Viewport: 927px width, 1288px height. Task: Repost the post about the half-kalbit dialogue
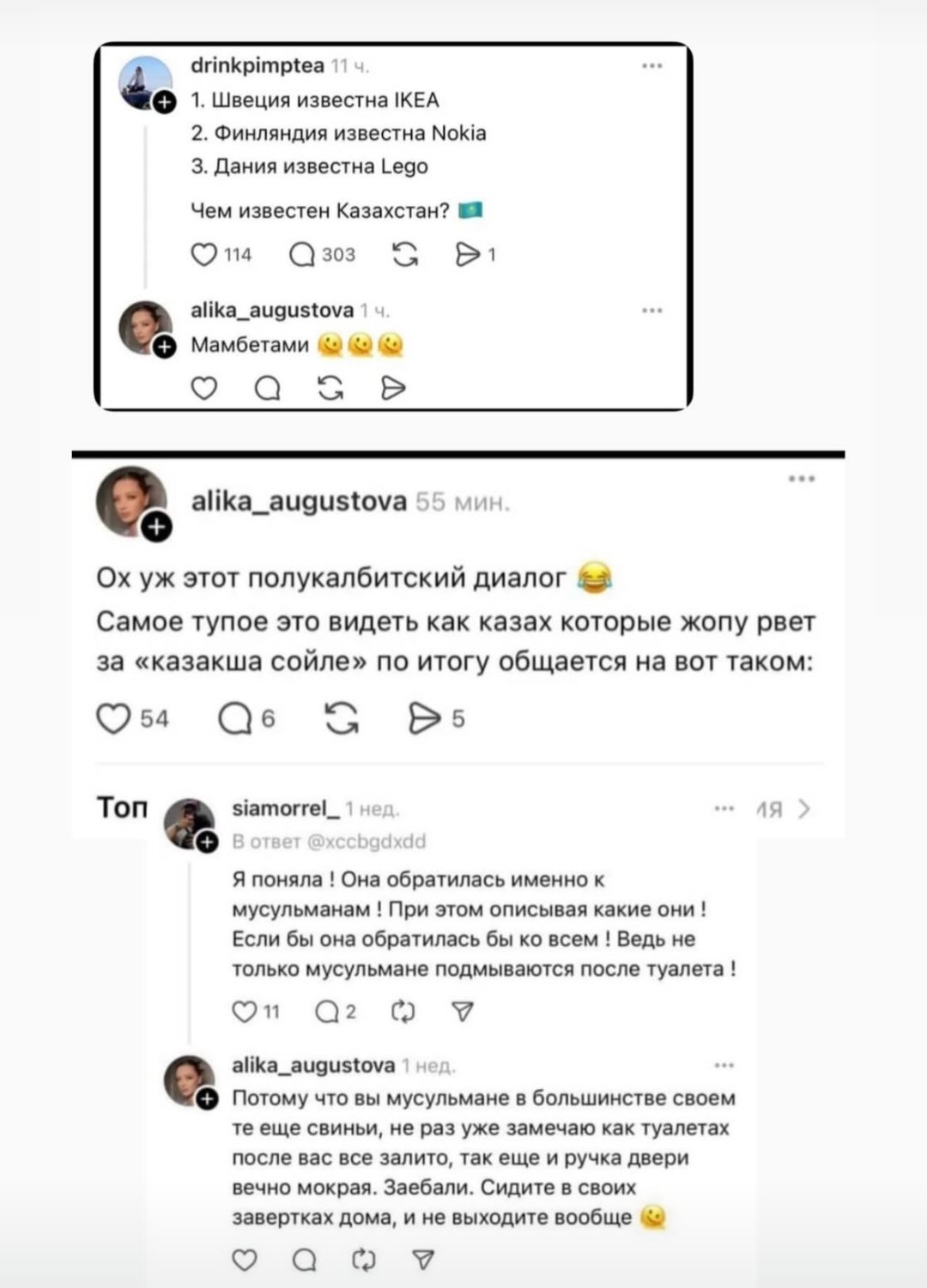(x=342, y=718)
